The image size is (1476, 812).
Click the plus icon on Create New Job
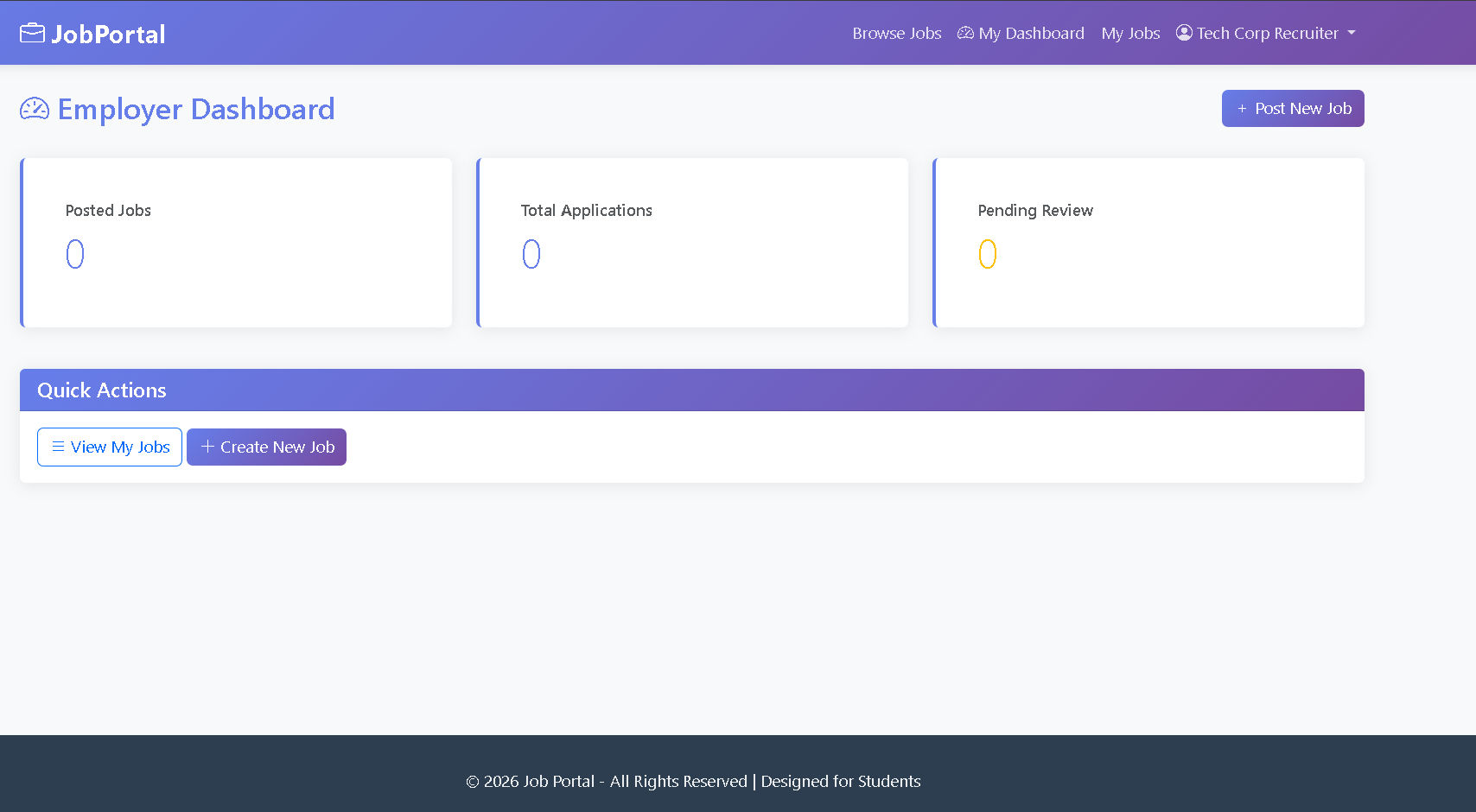coord(207,447)
